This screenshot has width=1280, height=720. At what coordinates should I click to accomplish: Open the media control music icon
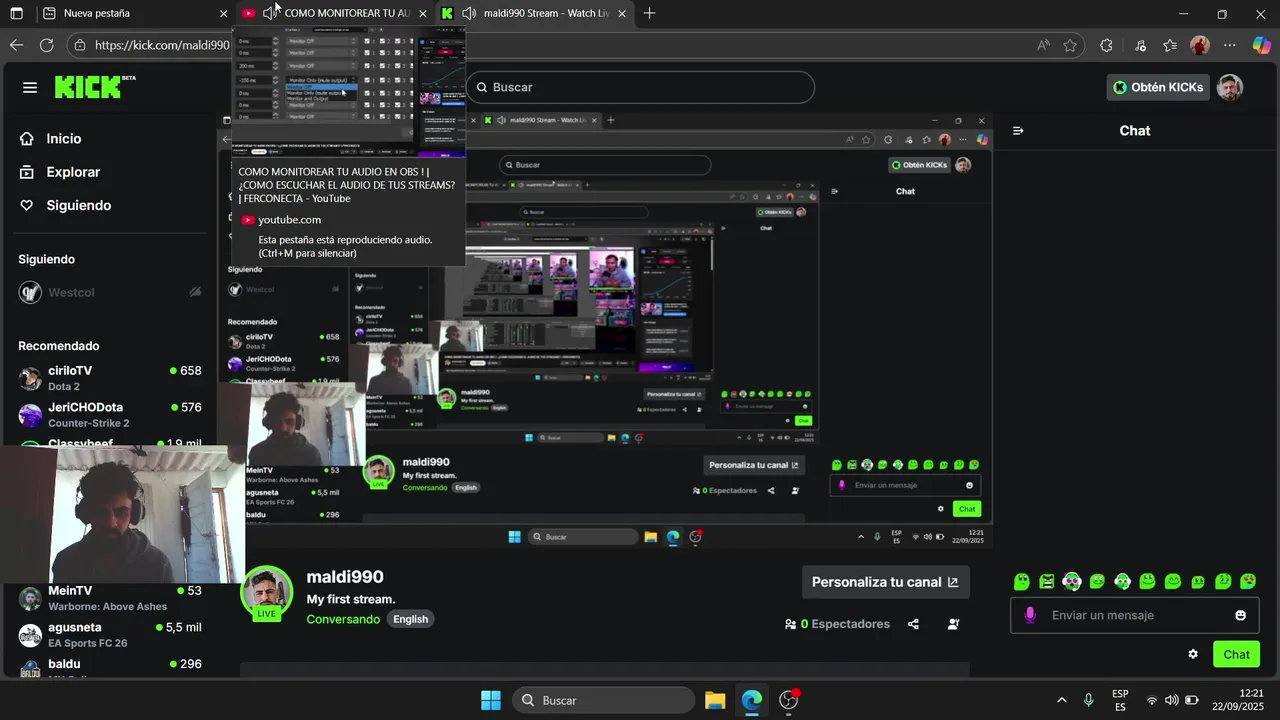(1140, 45)
